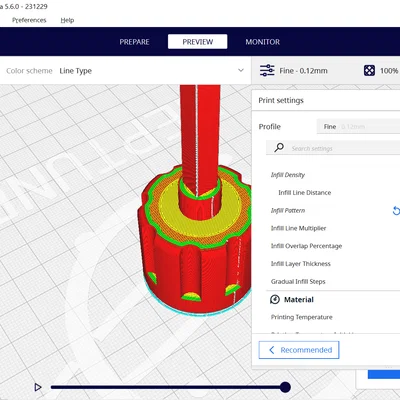Click the Search settings input field
Screen dimensions: 400x400
coord(333,148)
